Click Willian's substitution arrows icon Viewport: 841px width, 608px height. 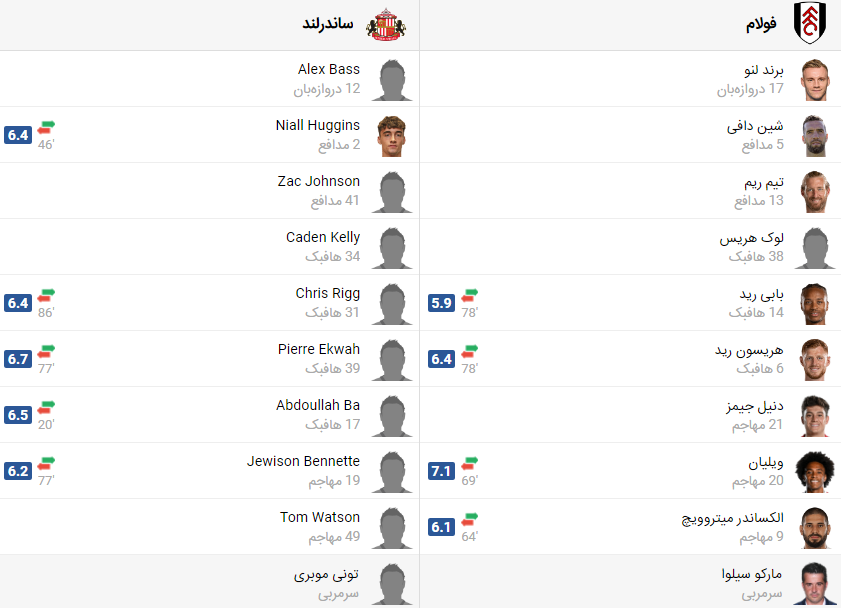point(470,463)
